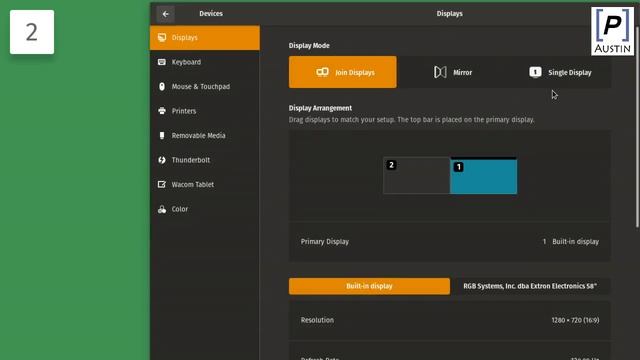Click the Thunderbolt lightning icon
The height and width of the screenshot is (360, 640).
(x=162, y=160)
